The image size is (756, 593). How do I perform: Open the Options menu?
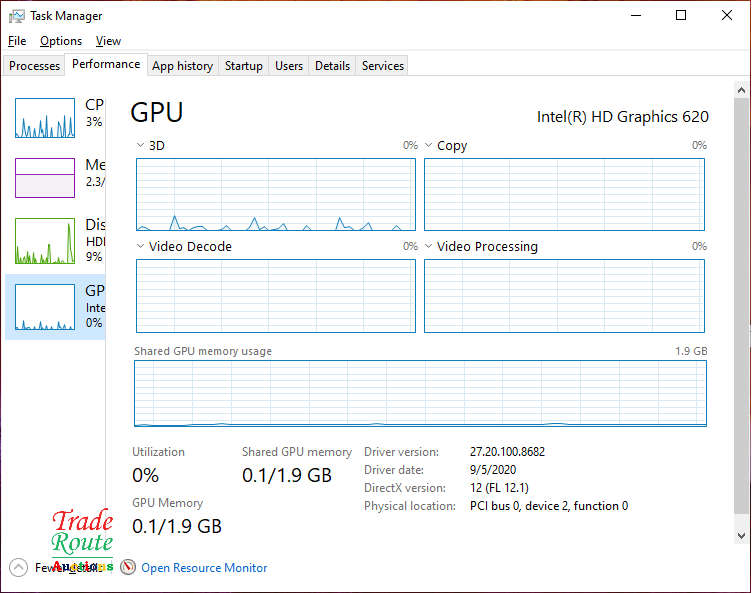[x=61, y=41]
